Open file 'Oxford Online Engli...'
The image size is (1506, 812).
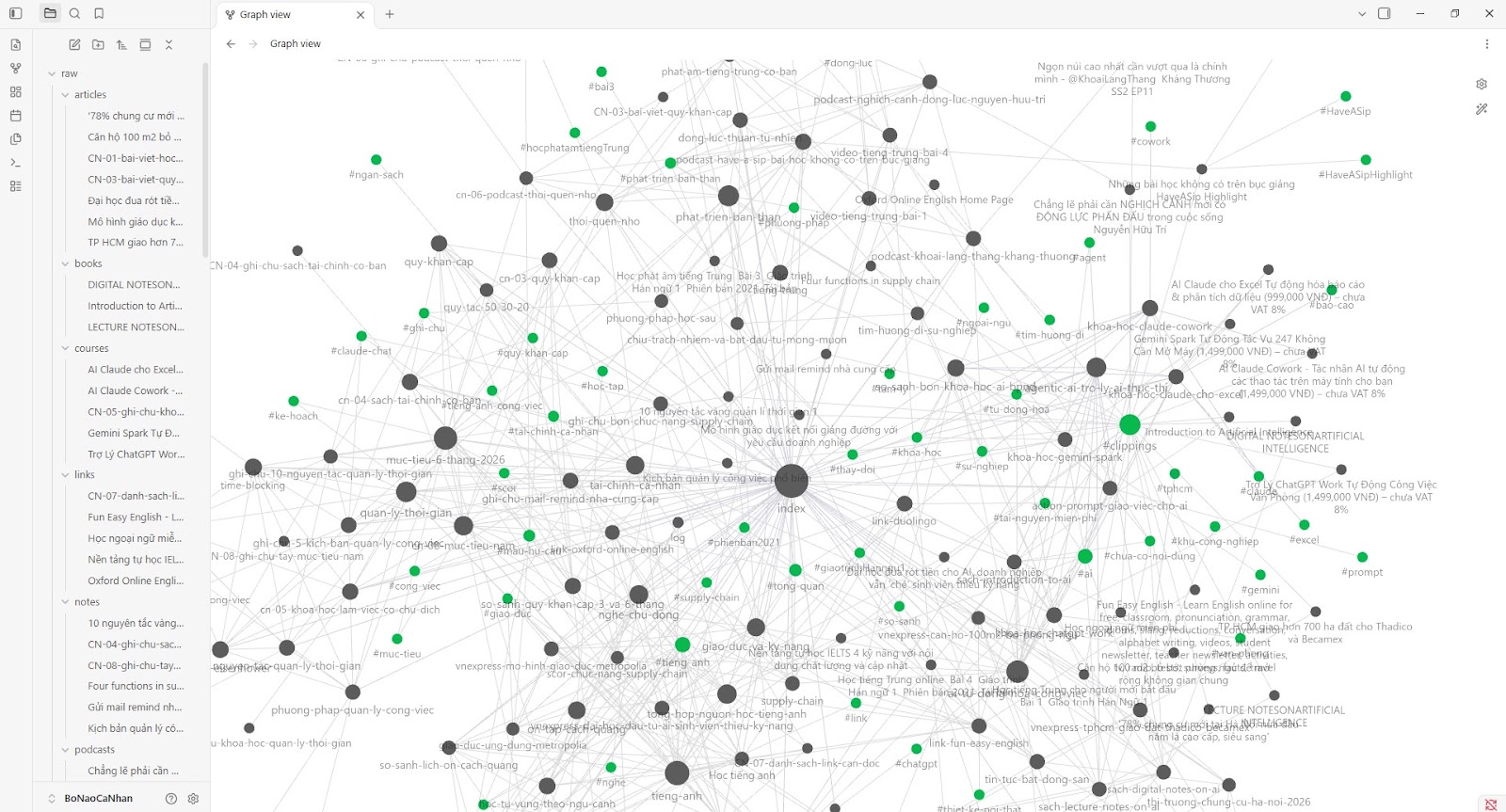pyautogui.click(x=136, y=581)
